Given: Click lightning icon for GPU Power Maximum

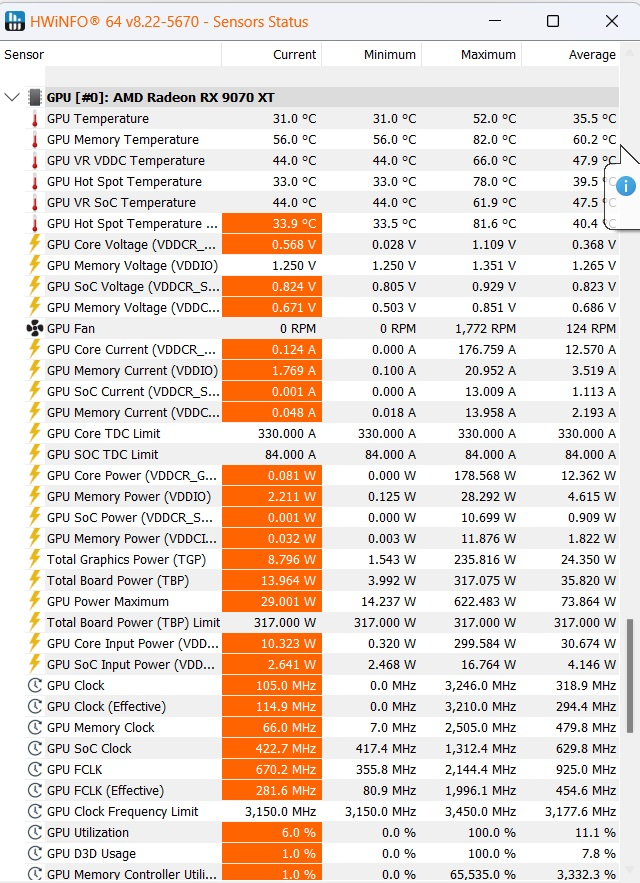Looking at the screenshot, I should 34,601.
